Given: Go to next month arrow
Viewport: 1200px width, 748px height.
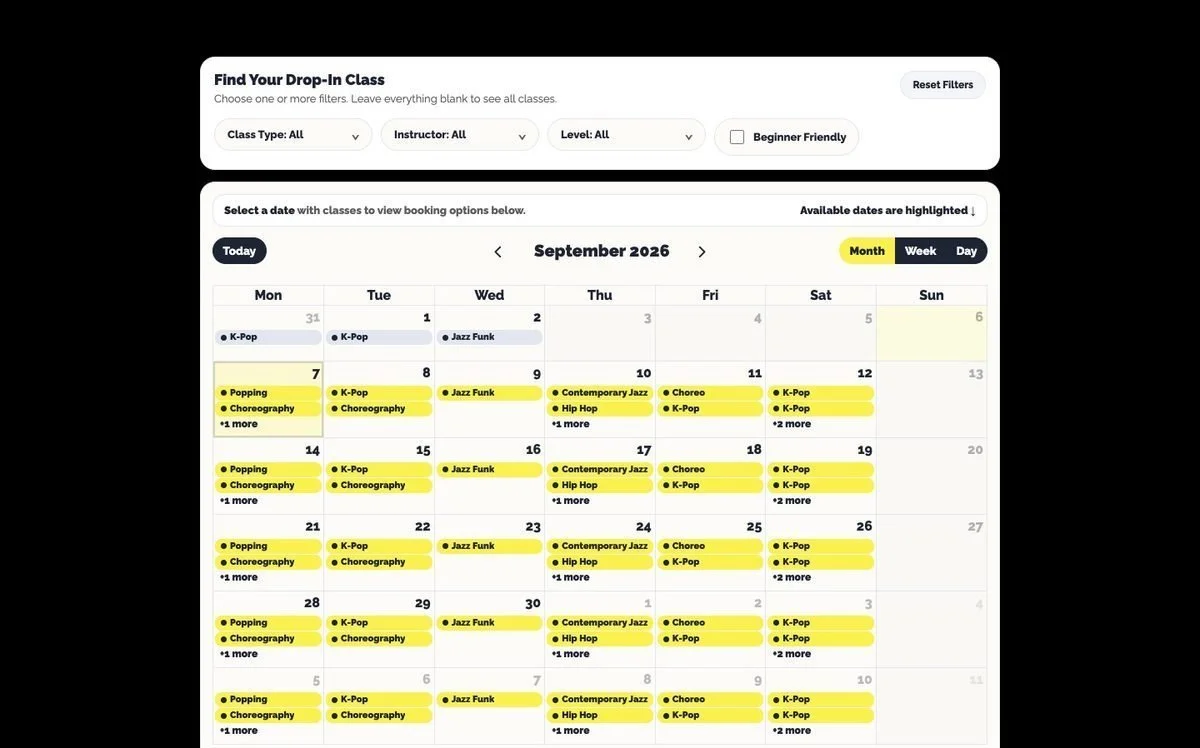Looking at the screenshot, I should pos(702,252).
